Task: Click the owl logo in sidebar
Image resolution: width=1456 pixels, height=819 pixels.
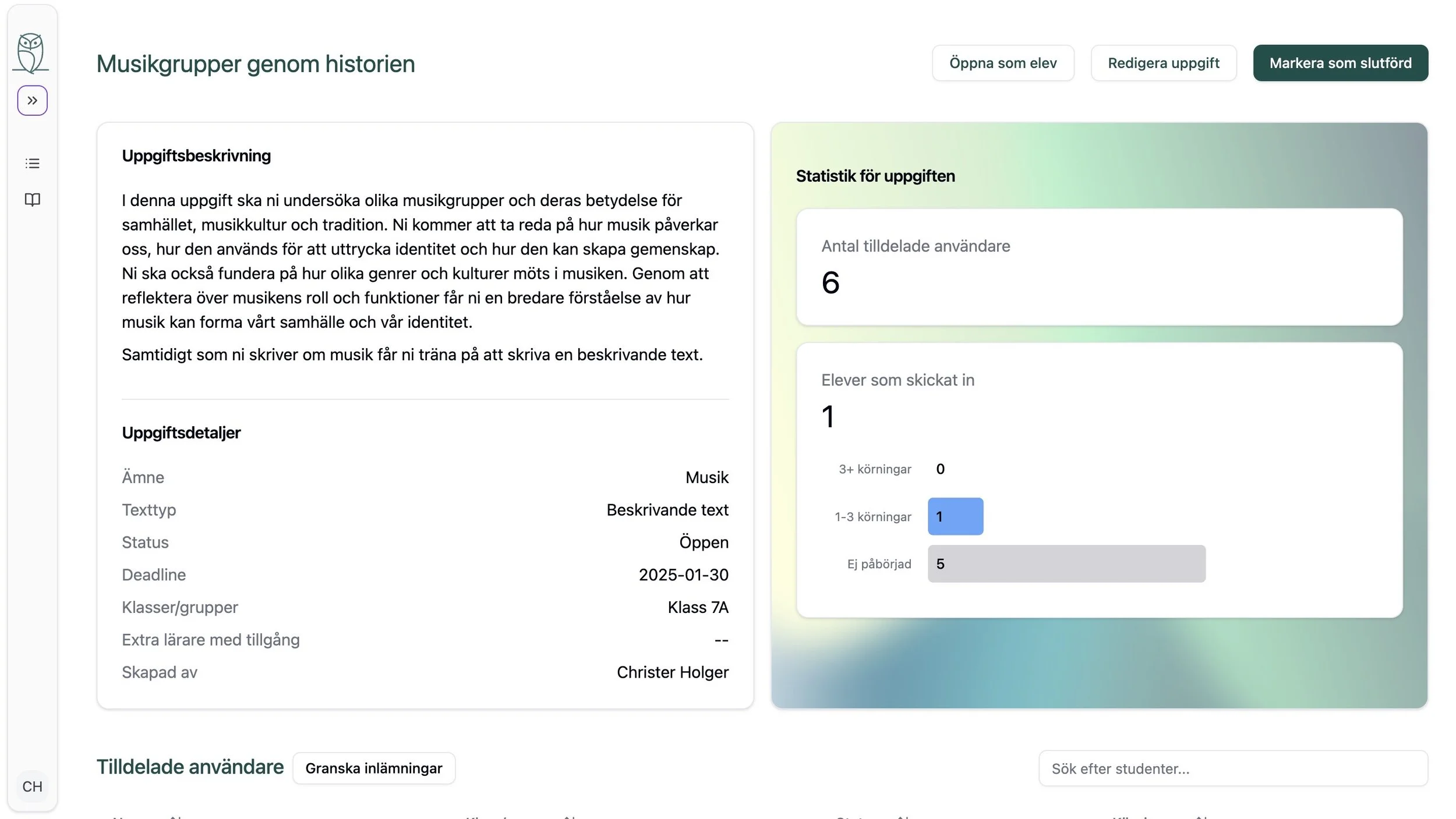Action: [31, 53]
